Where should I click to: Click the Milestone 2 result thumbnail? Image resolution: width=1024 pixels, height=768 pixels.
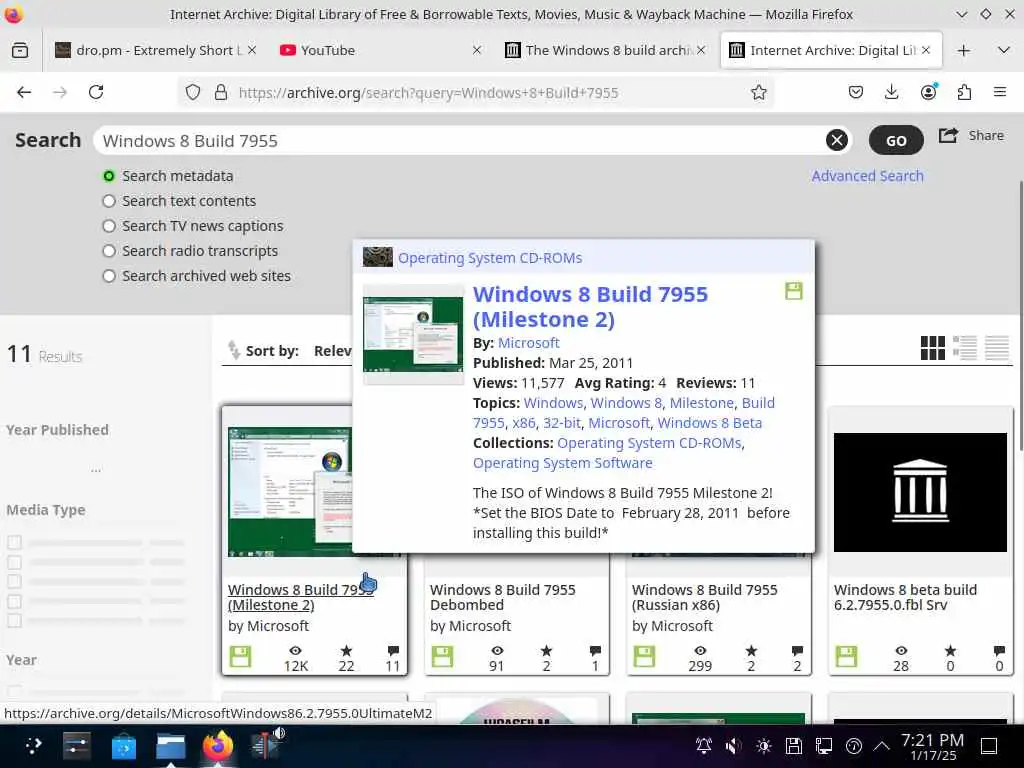pyautogui.click(x=289, y=492)
